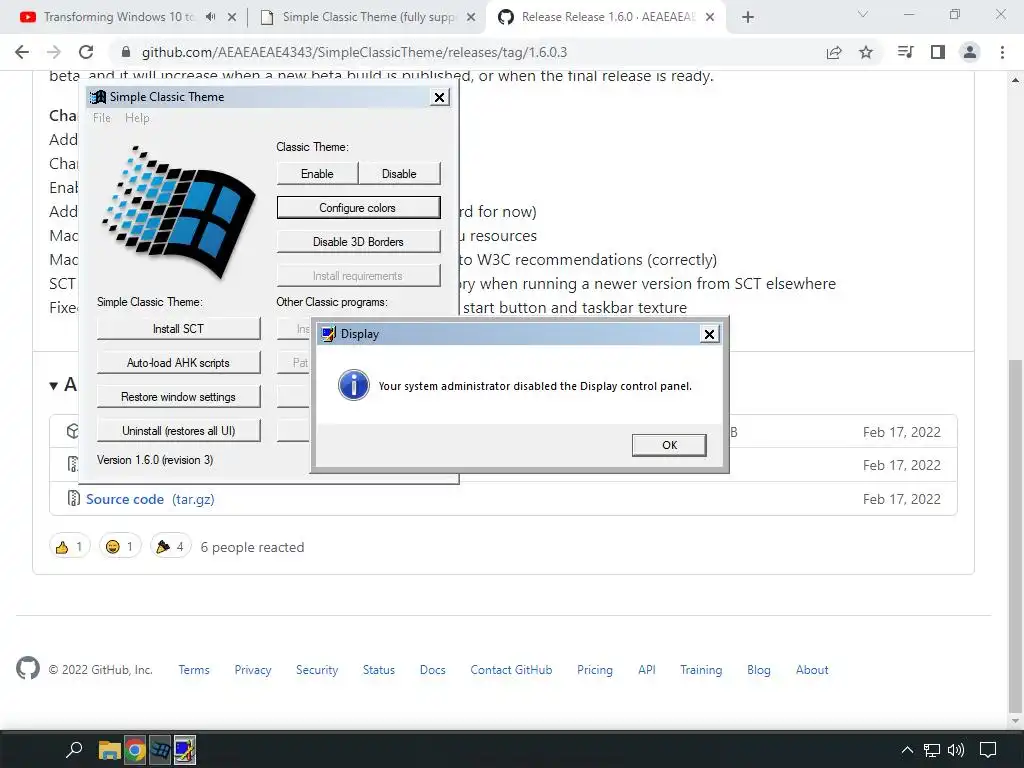Open Help menu in Simple Classic Theme

point(137,118)
